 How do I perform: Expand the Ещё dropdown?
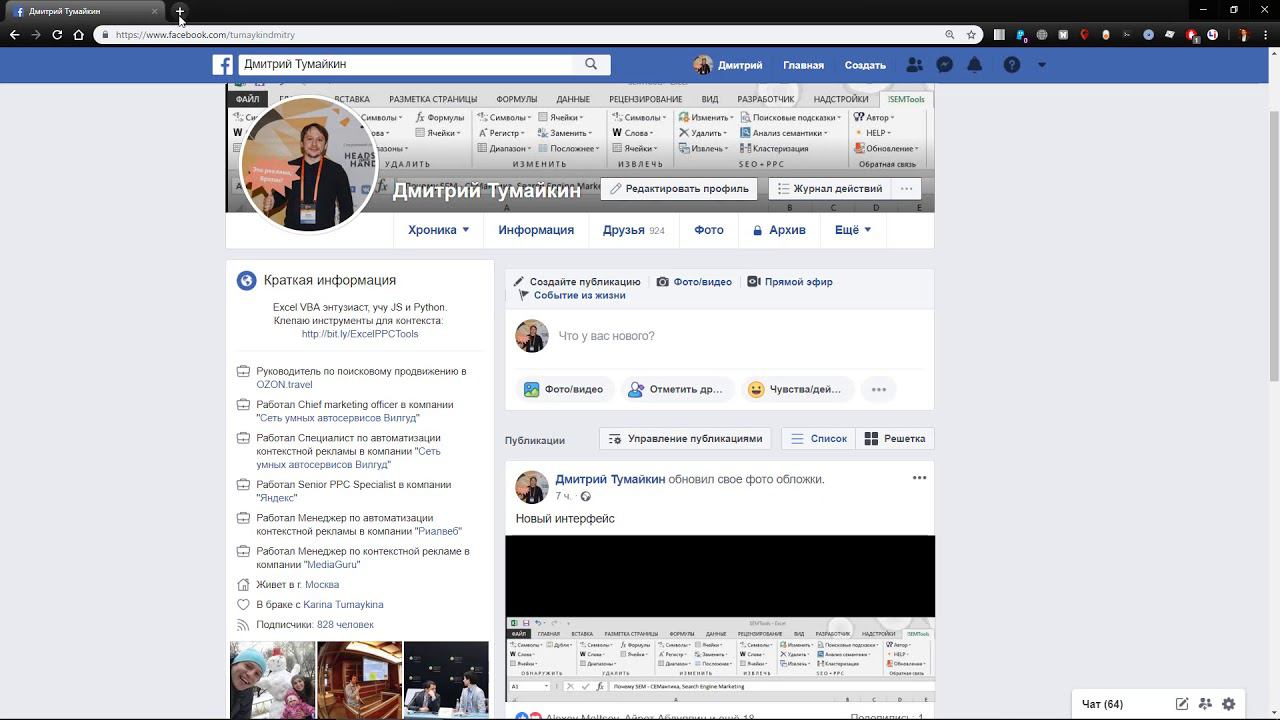(x=853, y=230)
